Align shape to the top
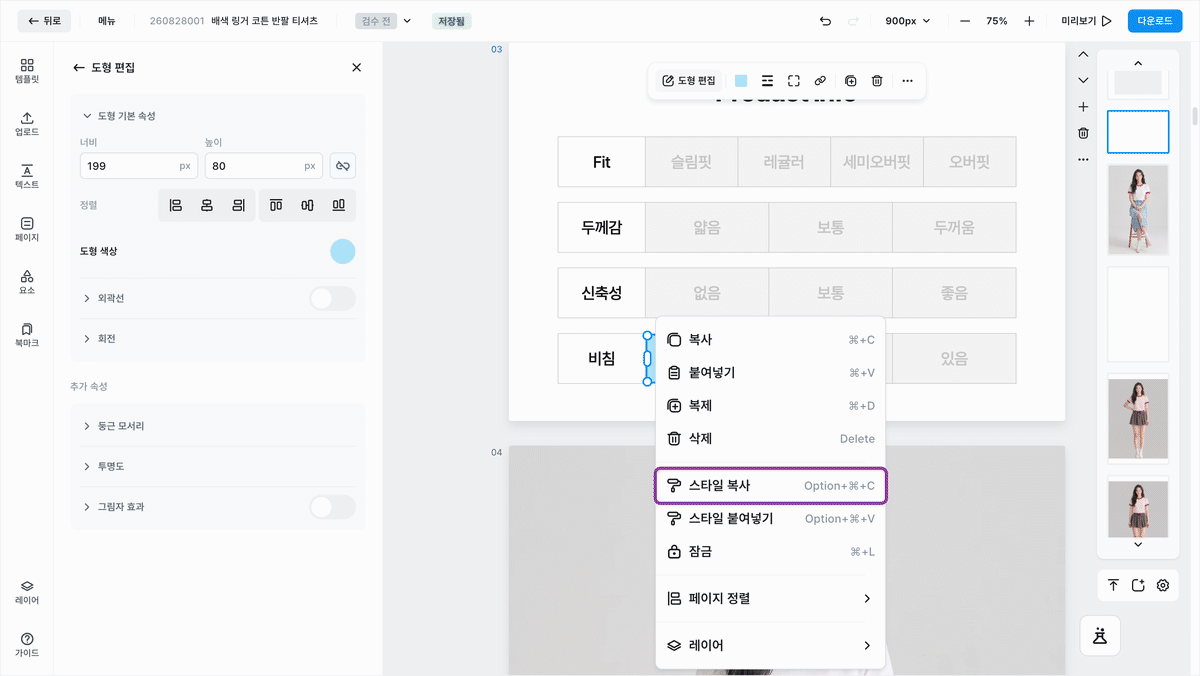Image resolution: width=1200 pixels, height=676 pixels. (x=276, y=205)
